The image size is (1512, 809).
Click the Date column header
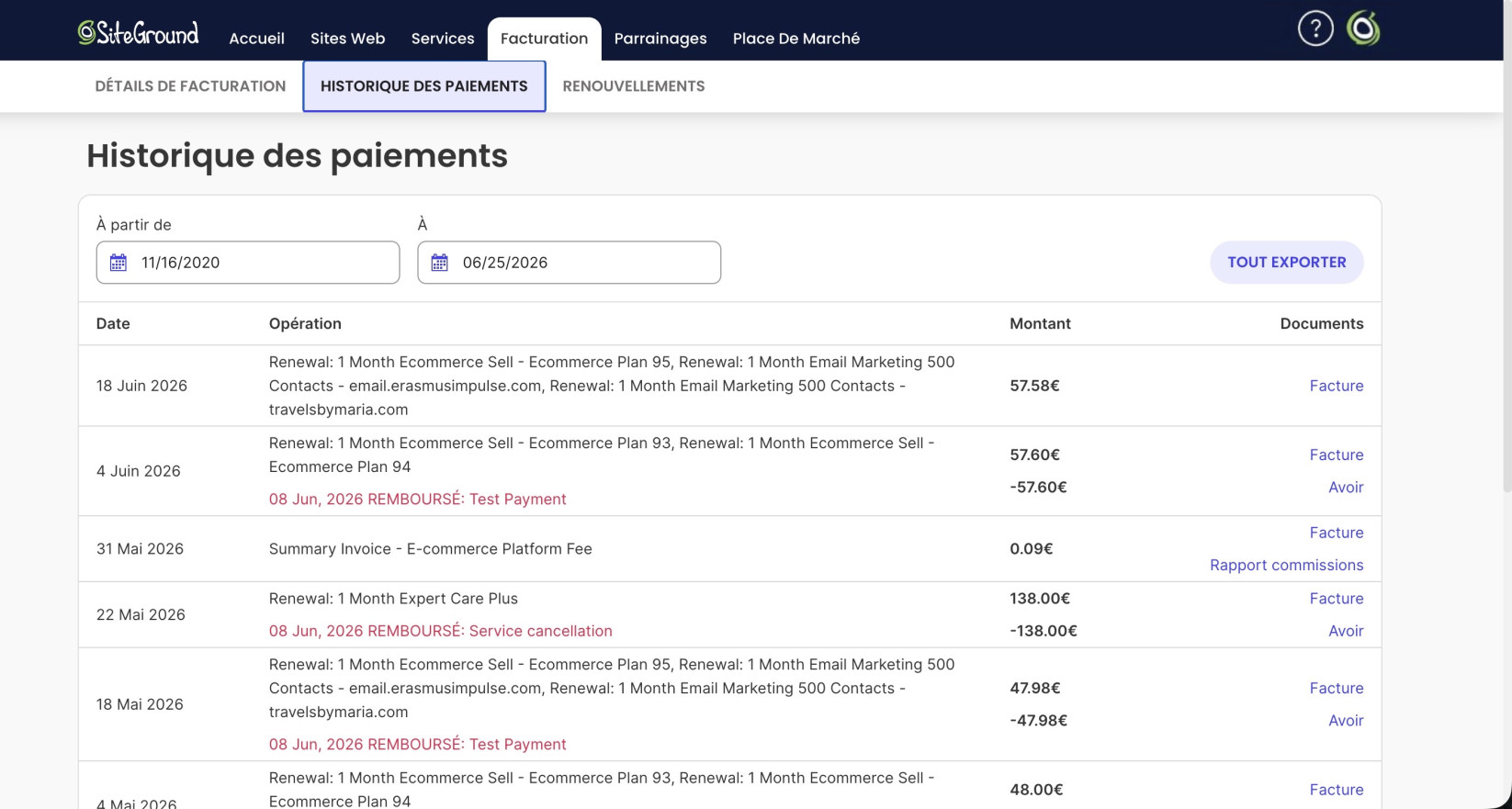pos(113,323)
